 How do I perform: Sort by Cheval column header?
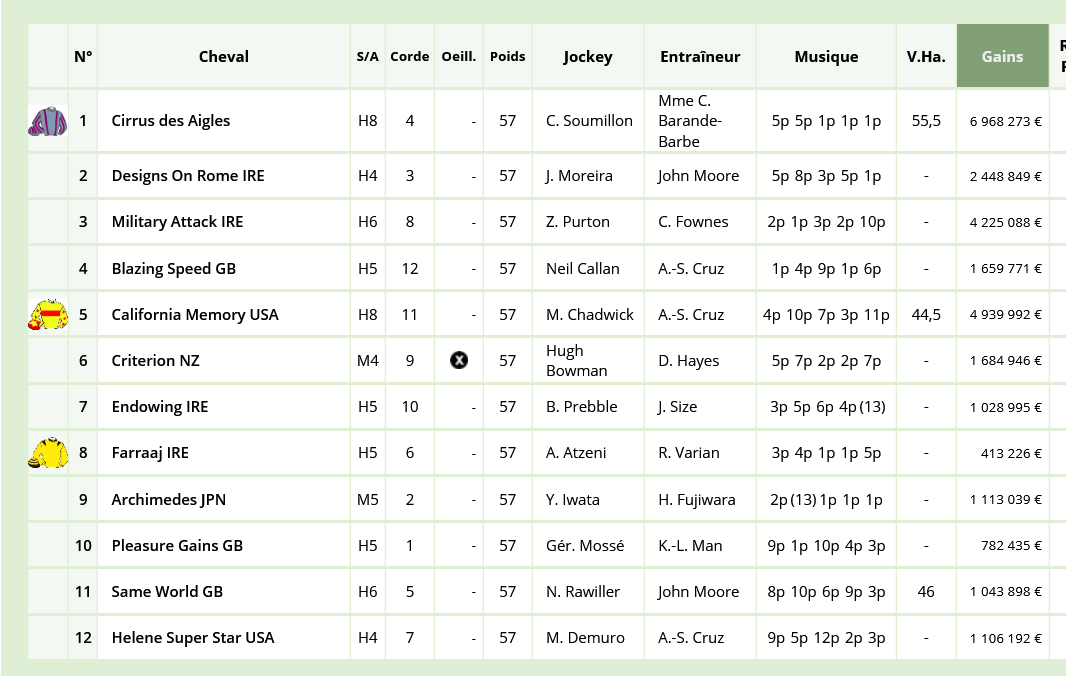click(224, 56)
